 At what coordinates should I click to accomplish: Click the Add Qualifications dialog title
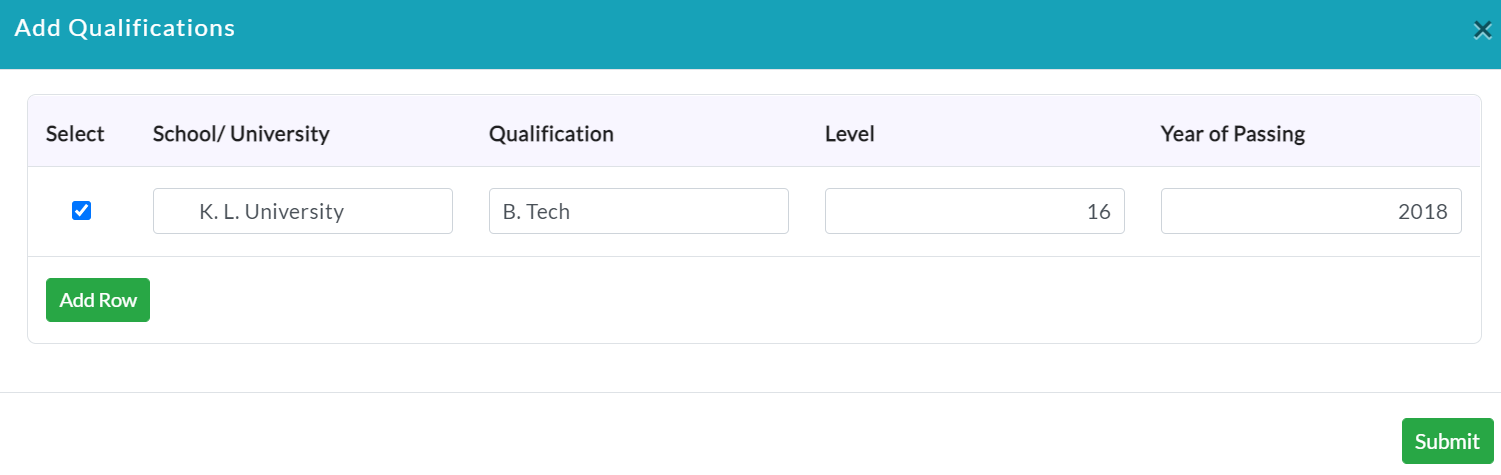125,28
